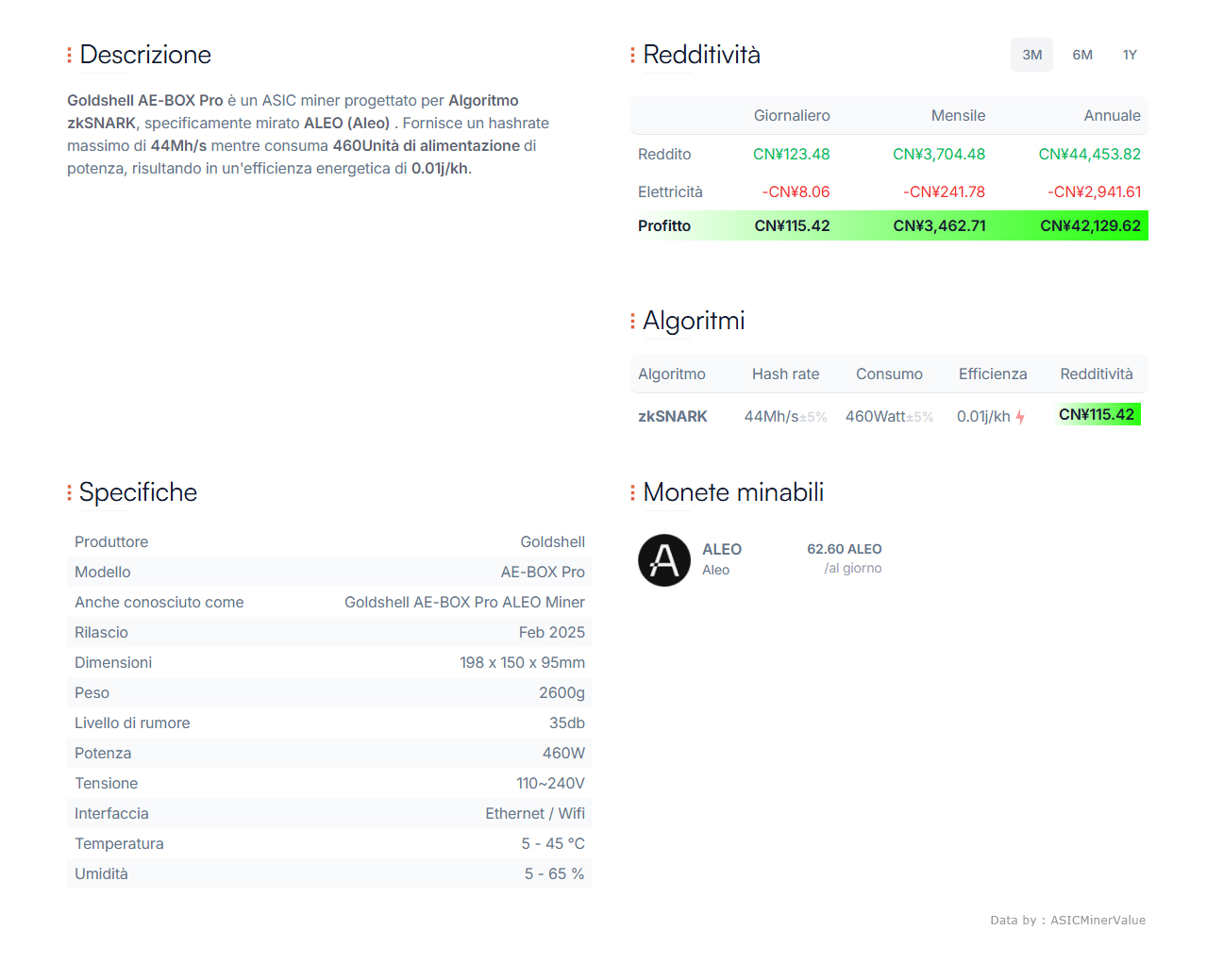Select the Annuale column header
The image size is (1223, 980).
(1112, 115)
